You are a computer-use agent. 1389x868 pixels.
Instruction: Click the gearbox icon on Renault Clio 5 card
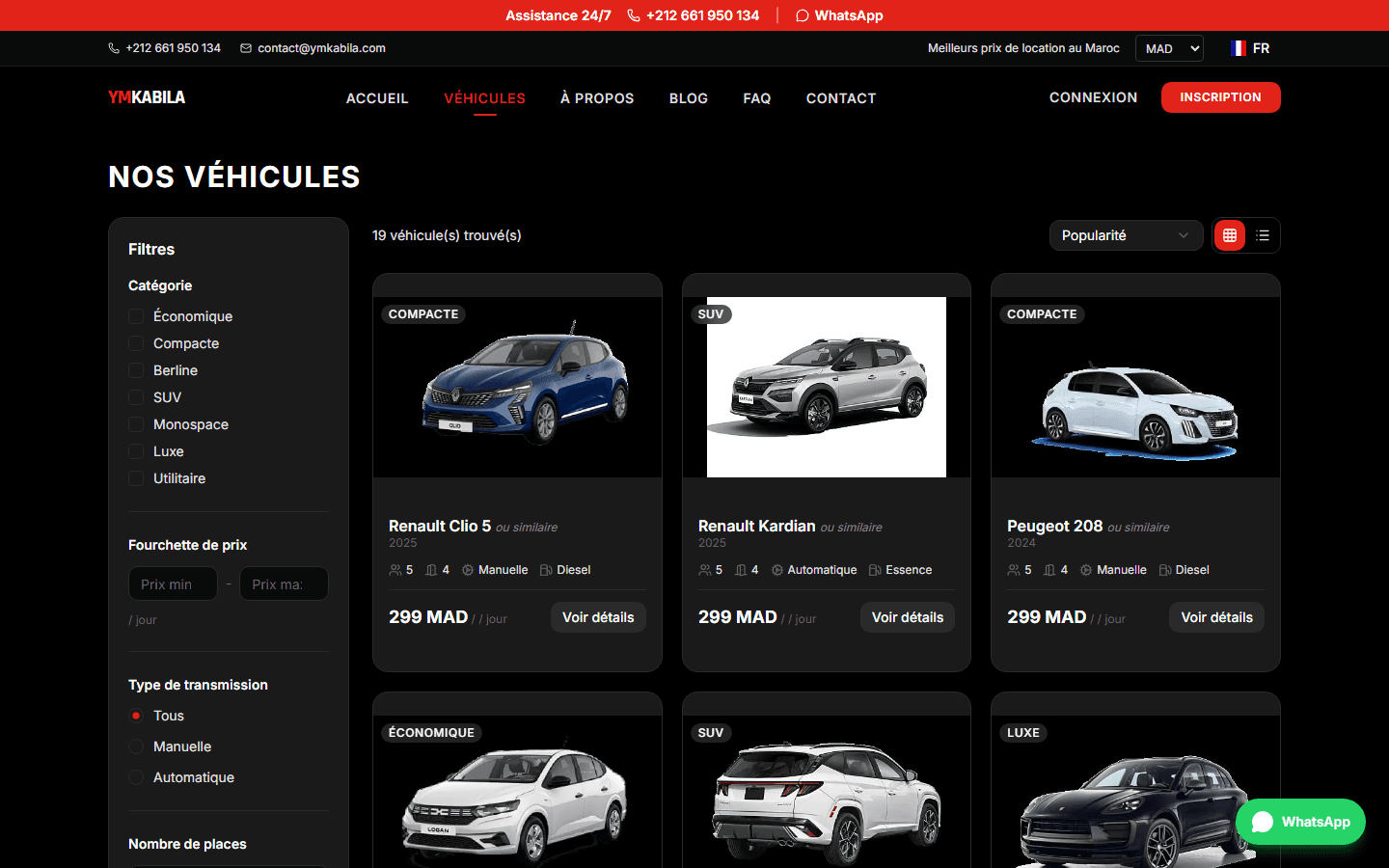(468, 570)
